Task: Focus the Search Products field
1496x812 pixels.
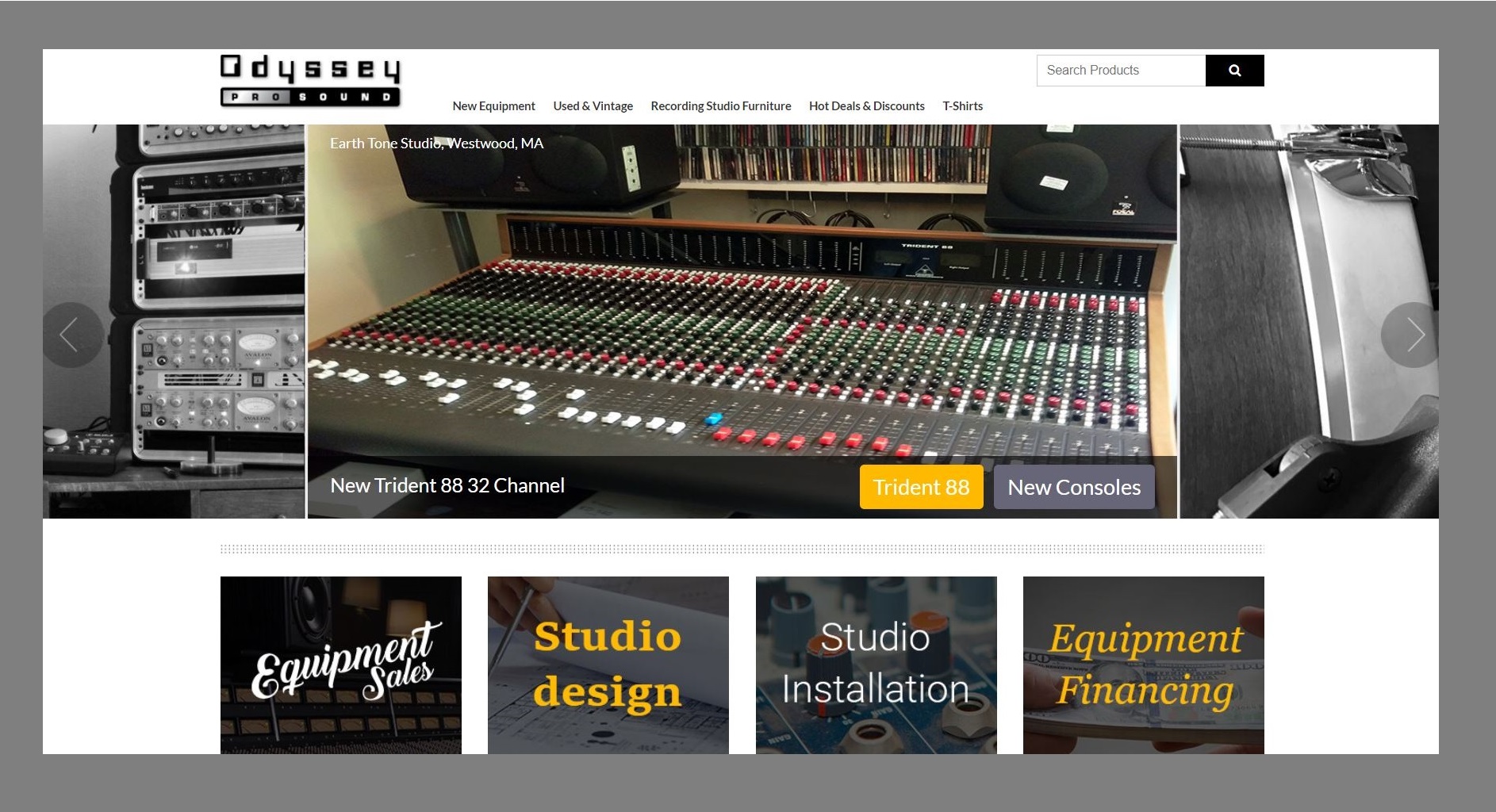Action: click(1121, 71)
